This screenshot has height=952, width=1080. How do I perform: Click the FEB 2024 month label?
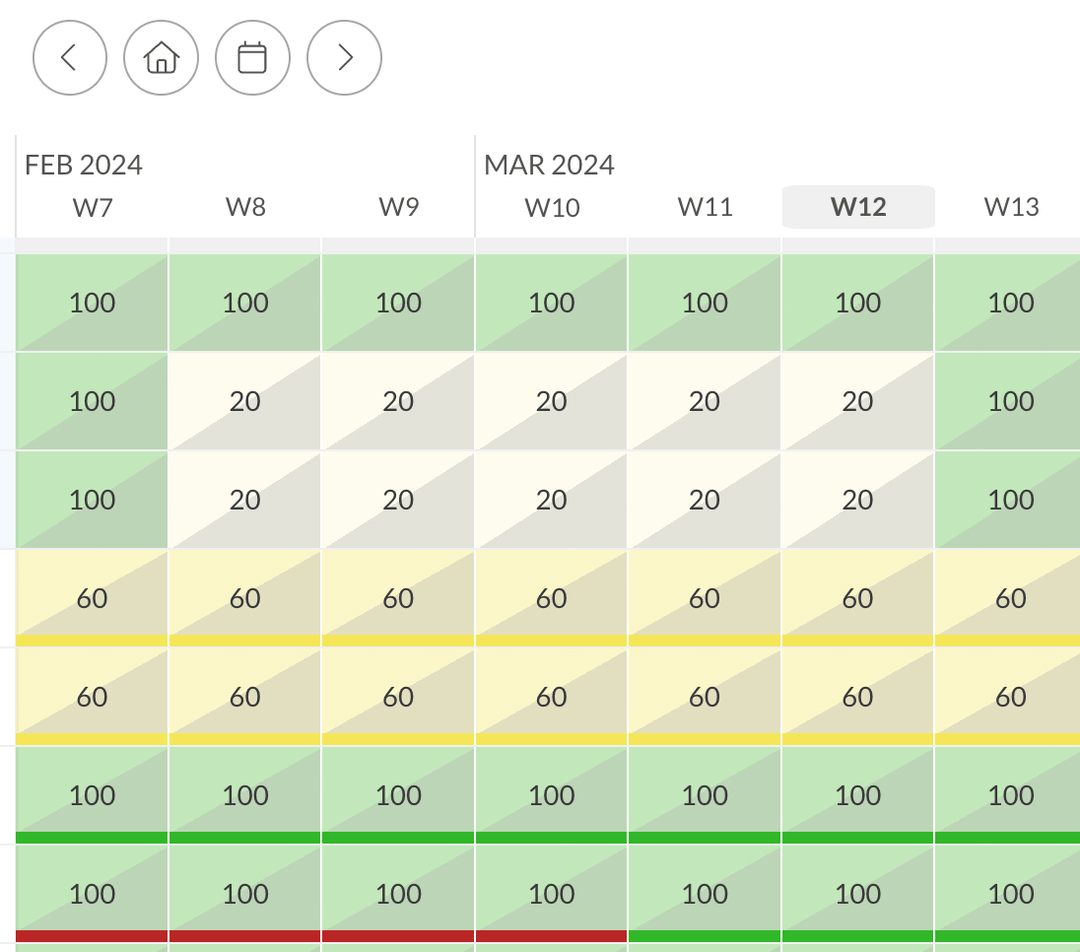point(83,165)
